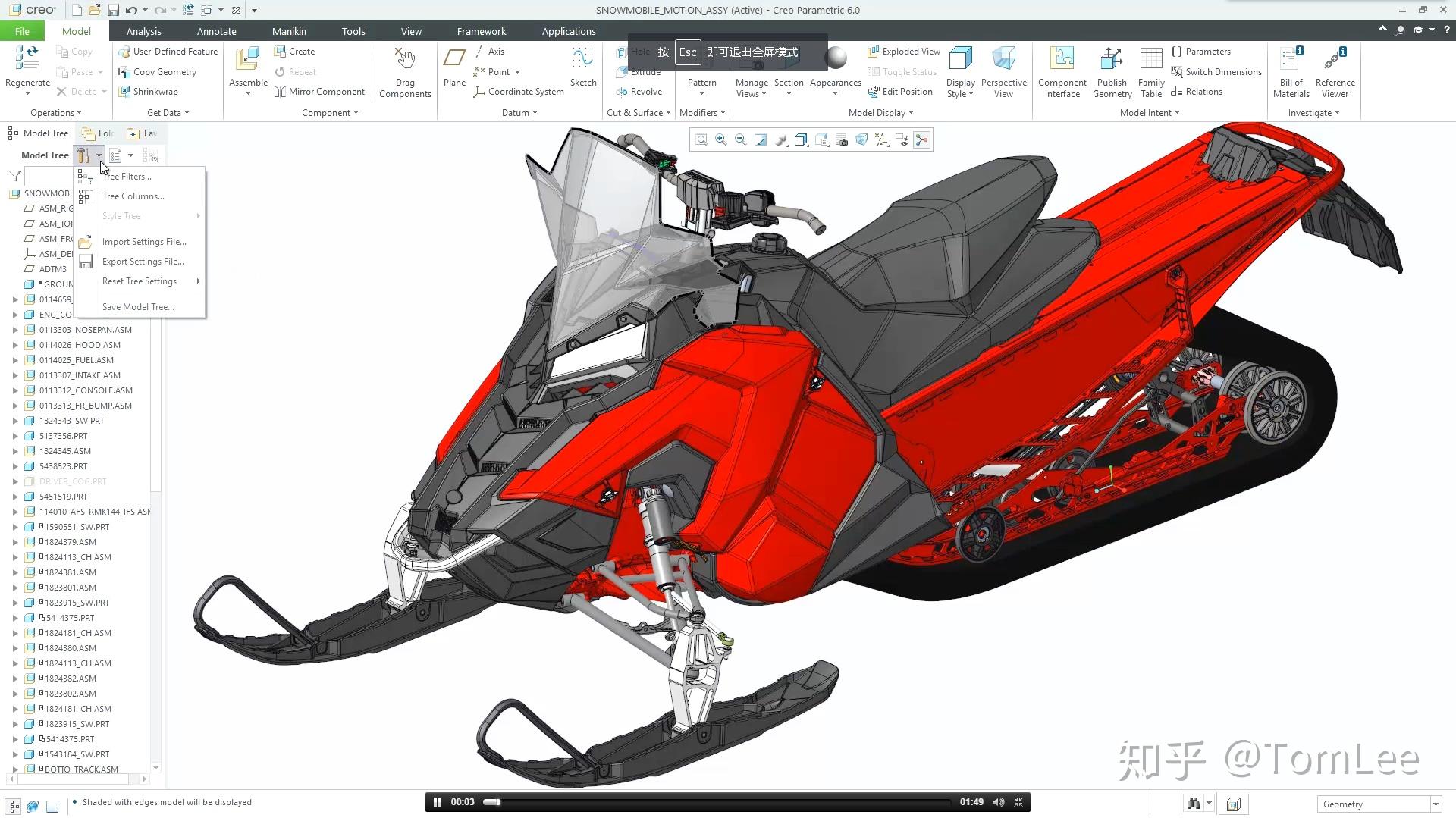
Task: Choose Tree Filters from the menu
Action: (x=140, y=177)
